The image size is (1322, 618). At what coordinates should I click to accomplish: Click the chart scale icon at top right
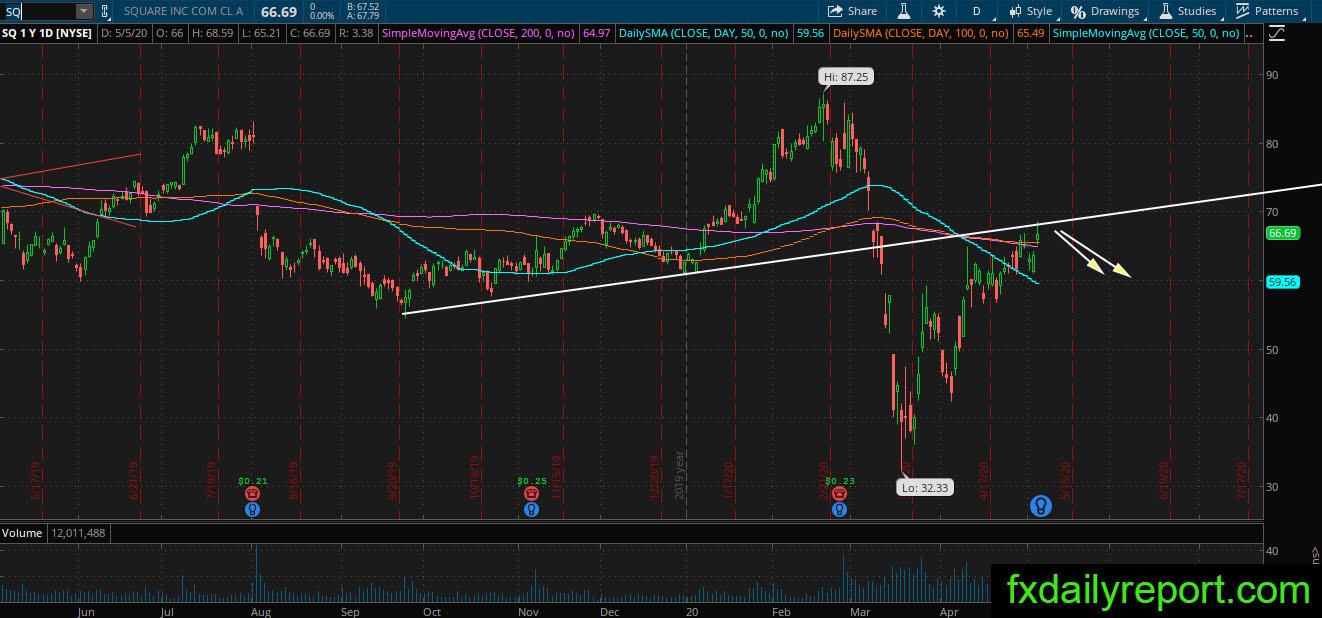[1276, 33]
